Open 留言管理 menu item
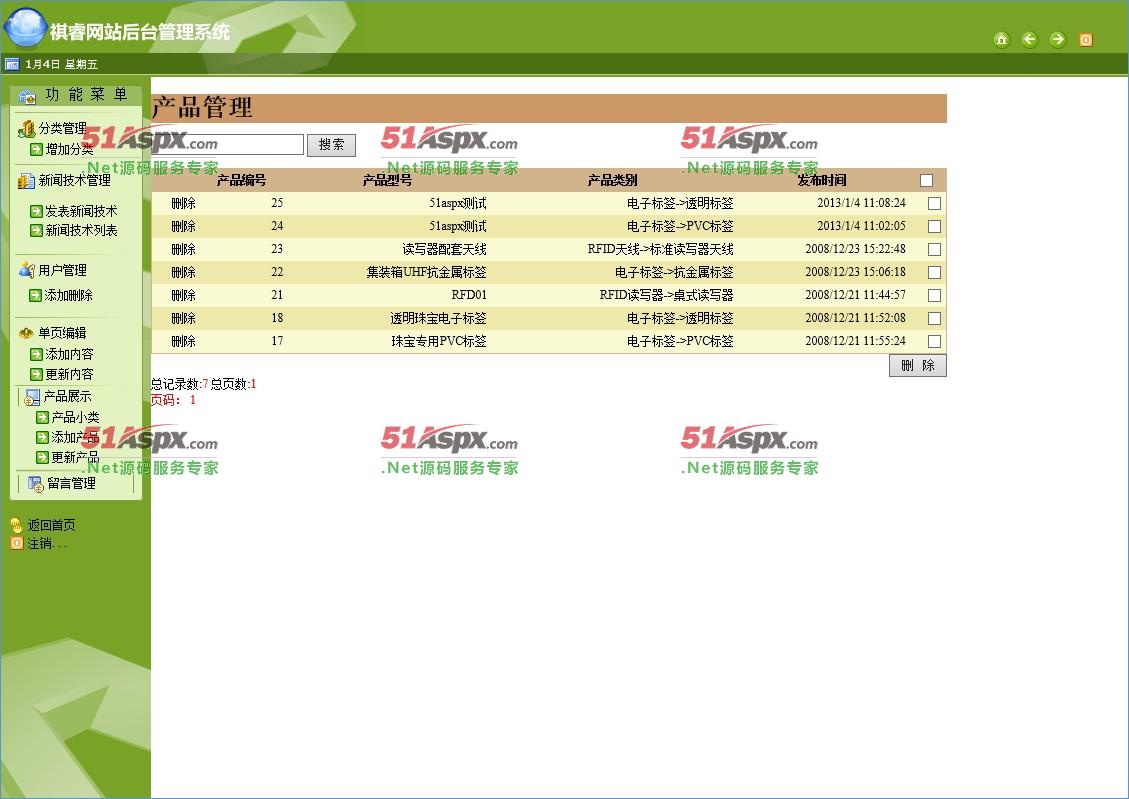 pyautogui.click(x=71, y=484)
